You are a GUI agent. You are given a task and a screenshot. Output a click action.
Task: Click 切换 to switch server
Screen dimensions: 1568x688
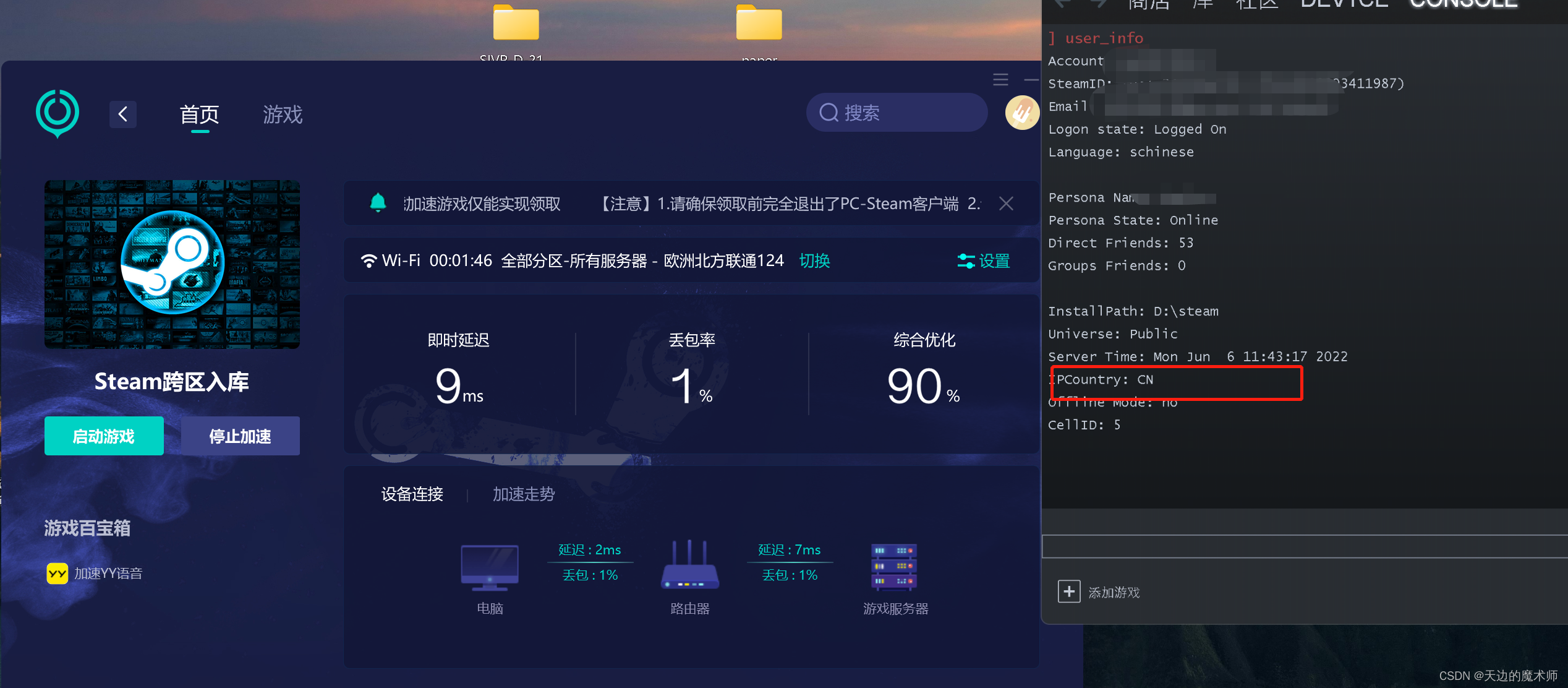coord(815,260)
